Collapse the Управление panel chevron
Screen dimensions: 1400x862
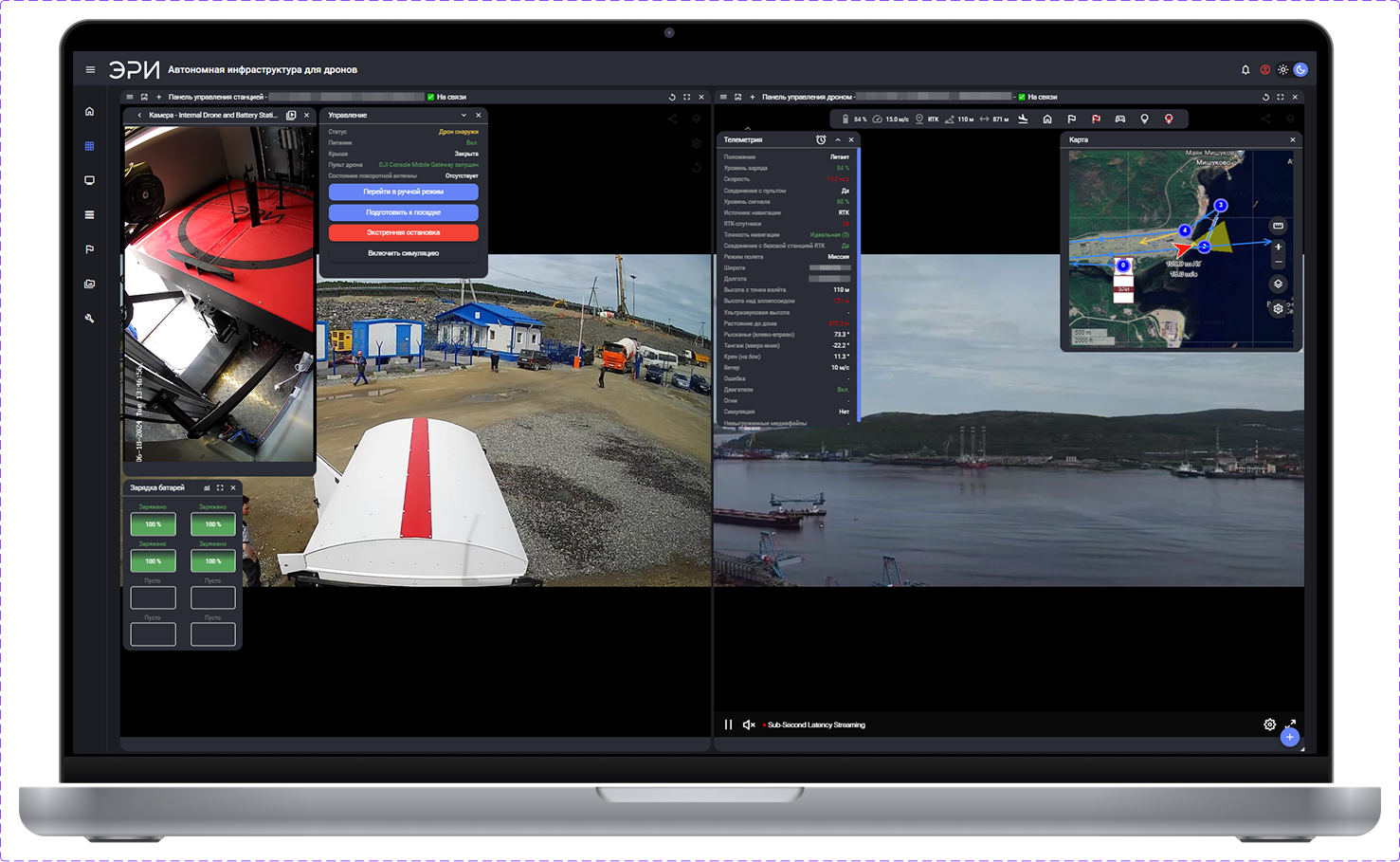464,115
